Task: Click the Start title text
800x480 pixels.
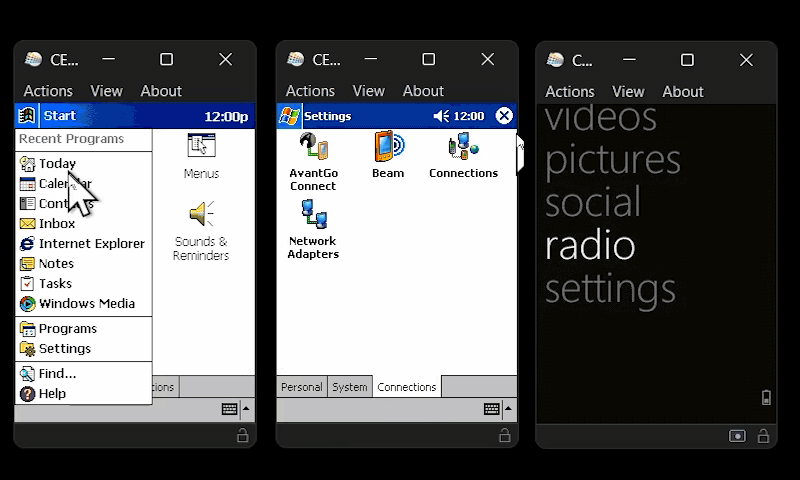Action: (x=59, y=116)
